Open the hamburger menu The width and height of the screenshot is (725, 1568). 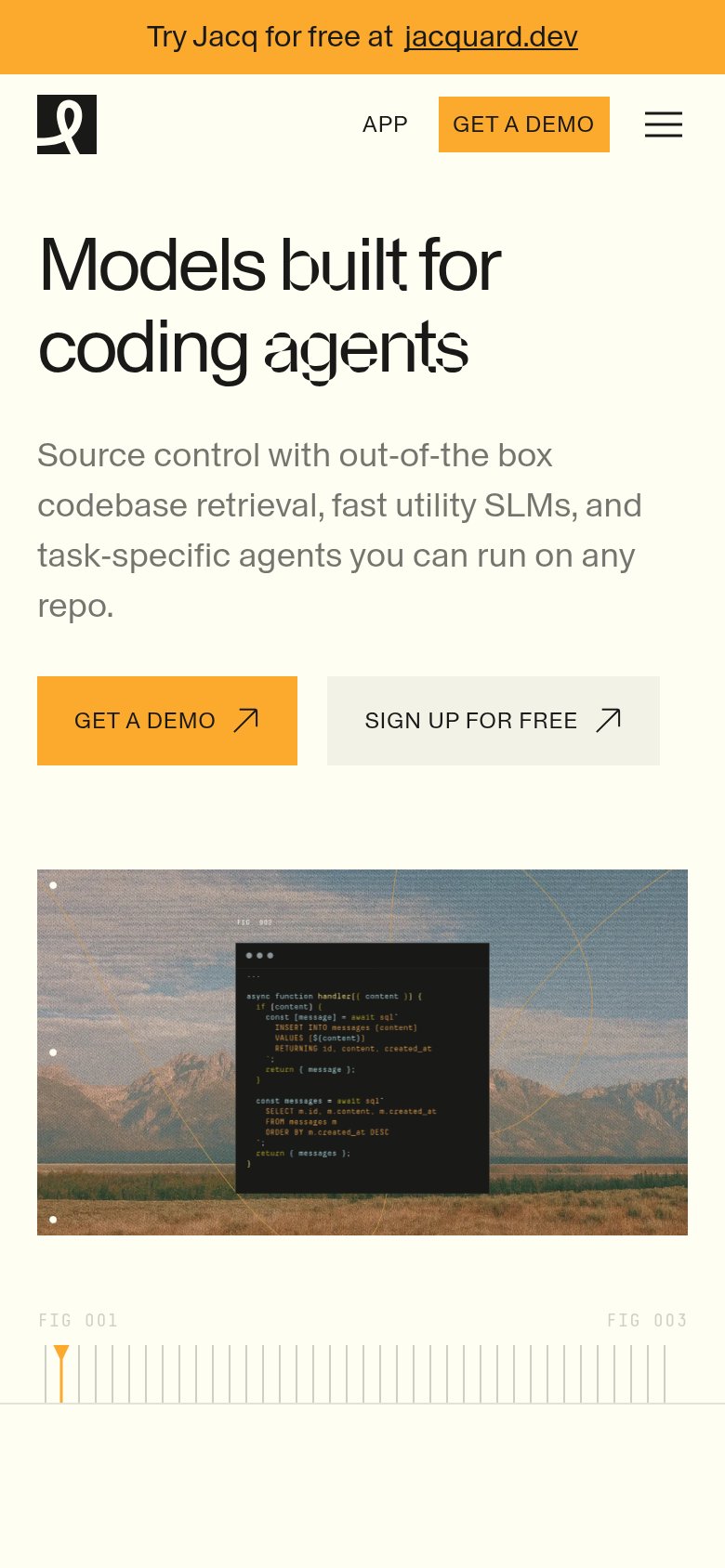664,124
